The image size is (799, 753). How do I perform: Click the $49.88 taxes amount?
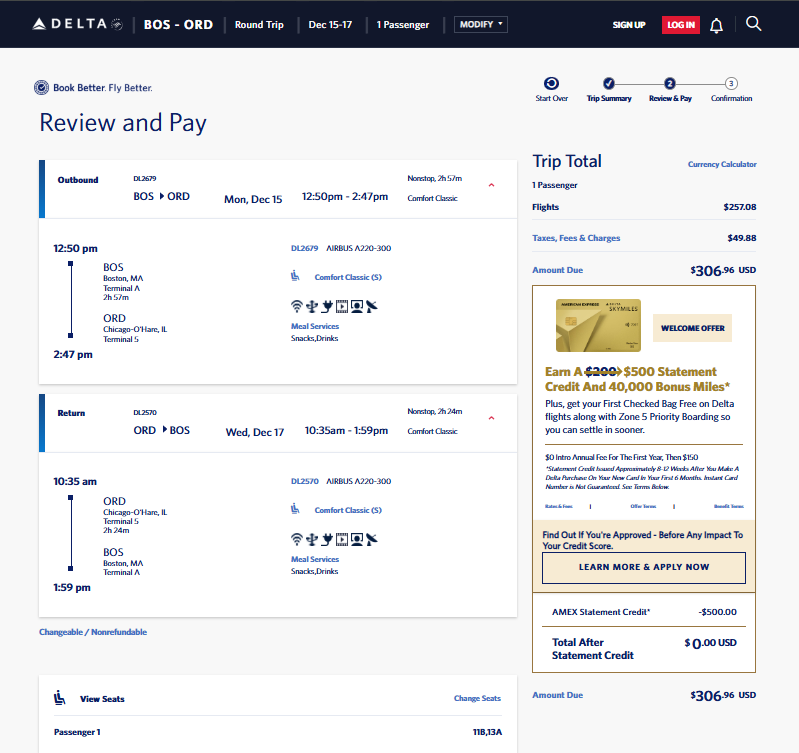(x=741, y=238)
